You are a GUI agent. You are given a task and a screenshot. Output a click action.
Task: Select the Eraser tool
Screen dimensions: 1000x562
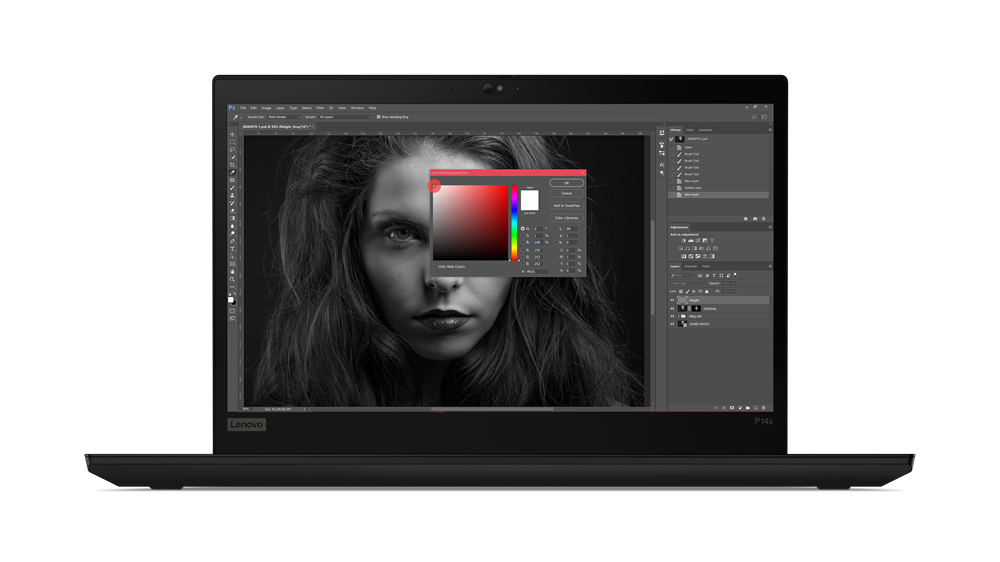pos(233,211)
